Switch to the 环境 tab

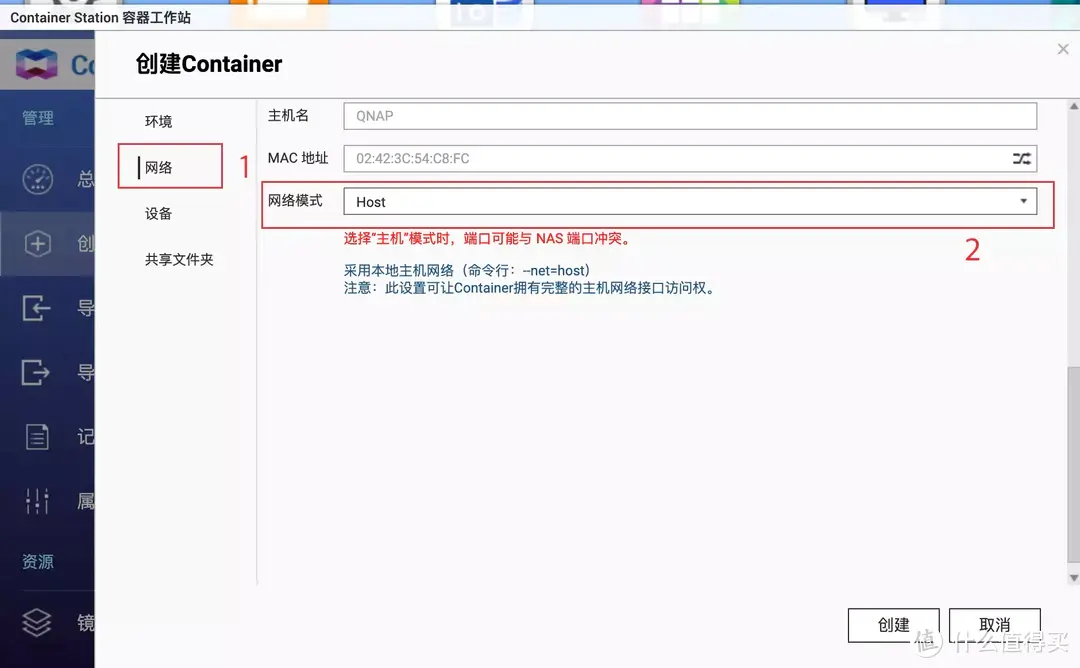pos(158,120)
